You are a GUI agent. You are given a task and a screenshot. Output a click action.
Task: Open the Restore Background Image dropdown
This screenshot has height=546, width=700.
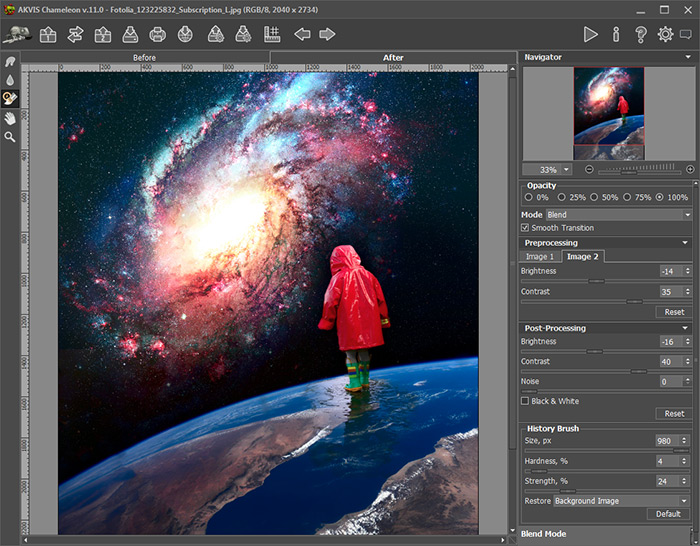(624, 500)
